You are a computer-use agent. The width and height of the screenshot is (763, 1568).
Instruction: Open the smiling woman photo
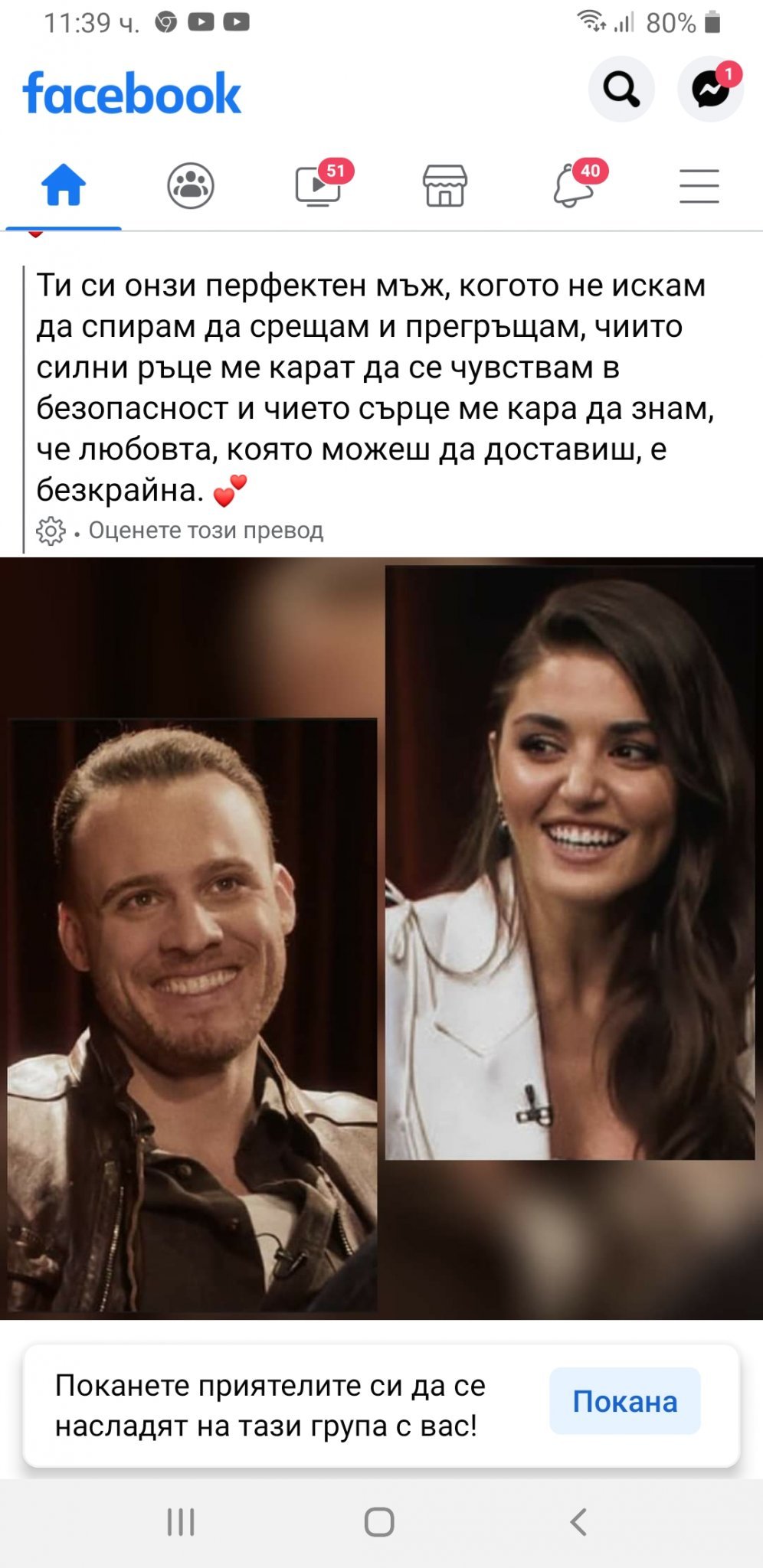click(x=570, y=863)
